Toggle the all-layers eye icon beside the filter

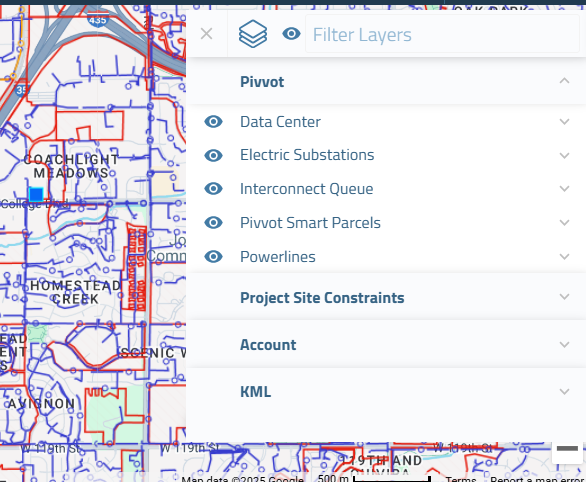pos(292,34)
